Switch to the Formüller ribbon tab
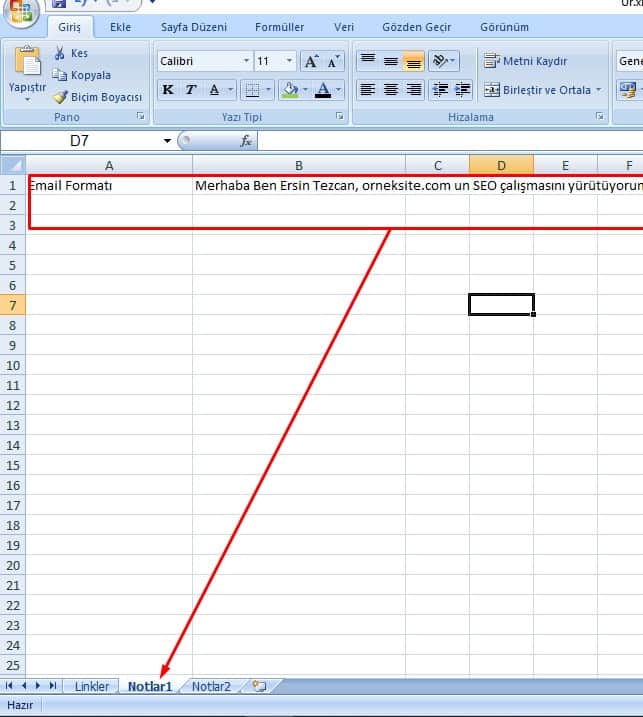Screen dimensions: 643x717 [x=279, y=27]
